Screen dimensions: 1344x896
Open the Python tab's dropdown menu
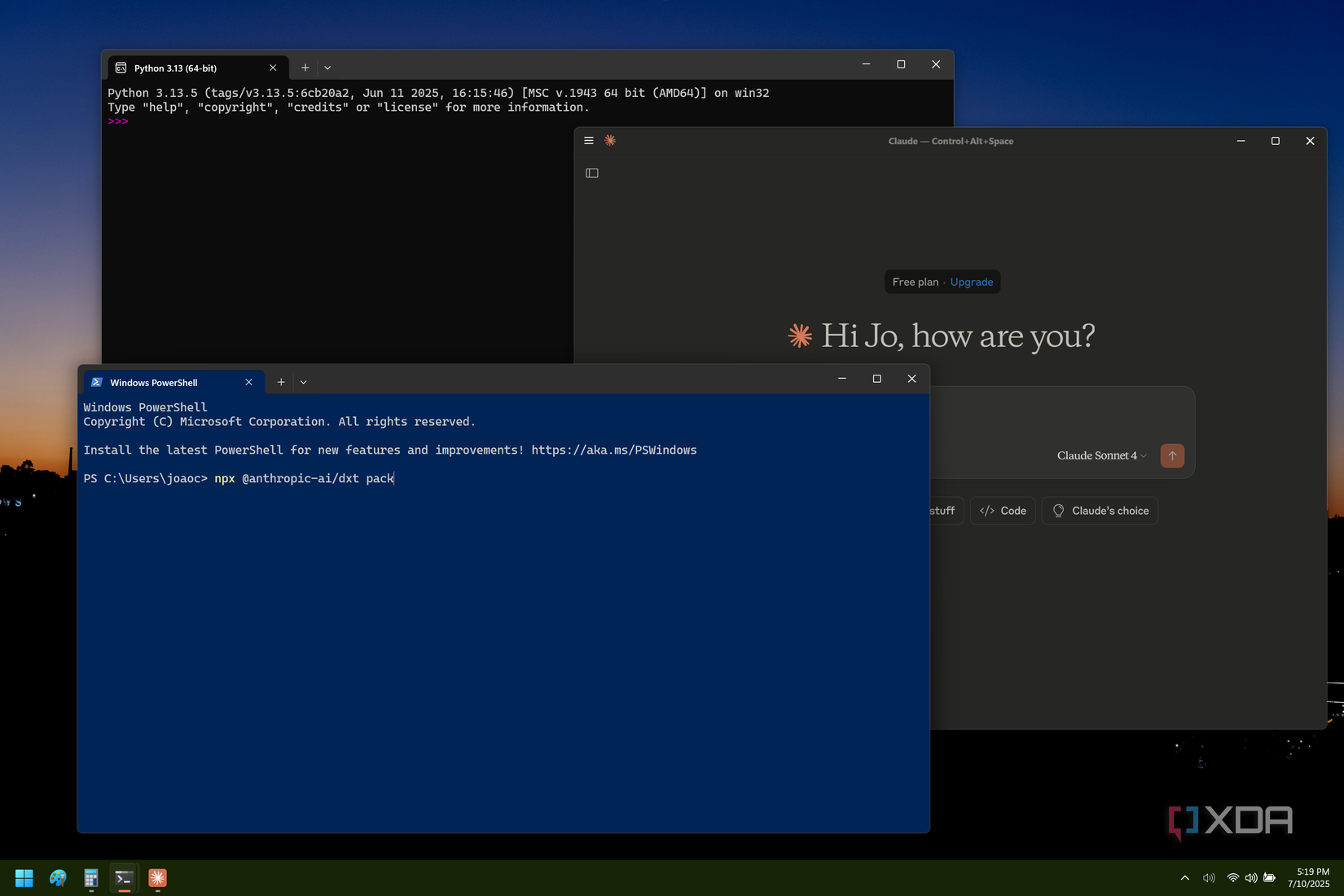[327, 67]
